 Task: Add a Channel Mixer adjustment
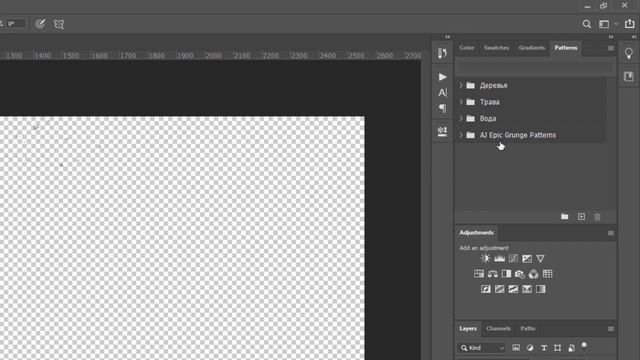[533, 274]
